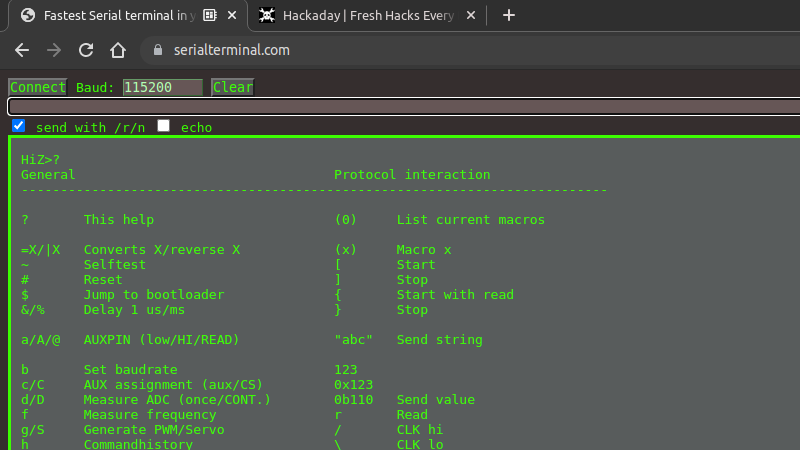Click the padlock site security icon
Viewport: 800px width, 450px height.
click(153, 50)
